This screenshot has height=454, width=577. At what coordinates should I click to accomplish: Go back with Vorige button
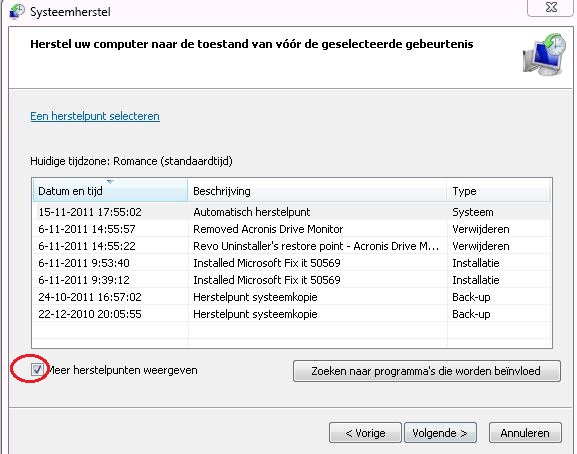click(x=365, y=433)
